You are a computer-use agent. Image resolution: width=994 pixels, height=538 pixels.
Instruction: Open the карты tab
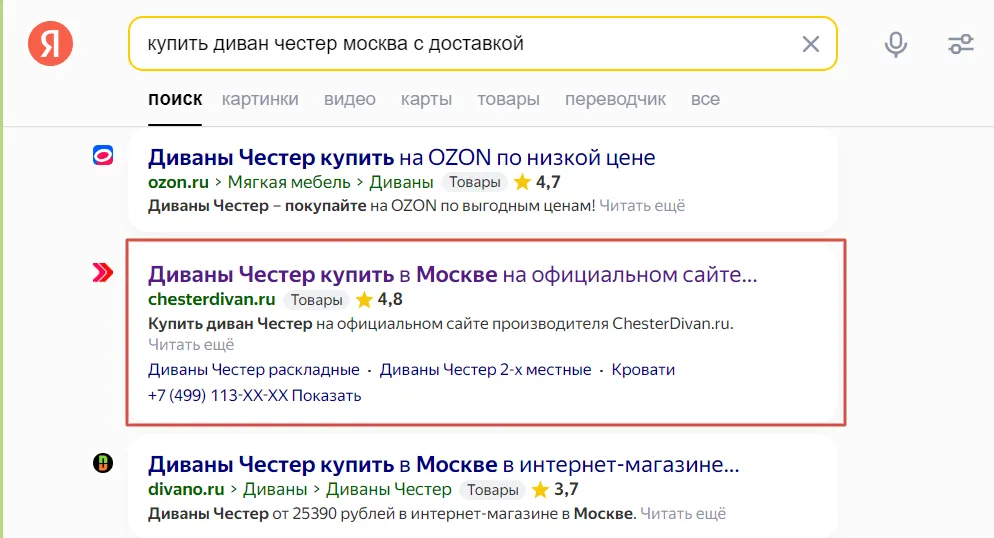point(426,100)
